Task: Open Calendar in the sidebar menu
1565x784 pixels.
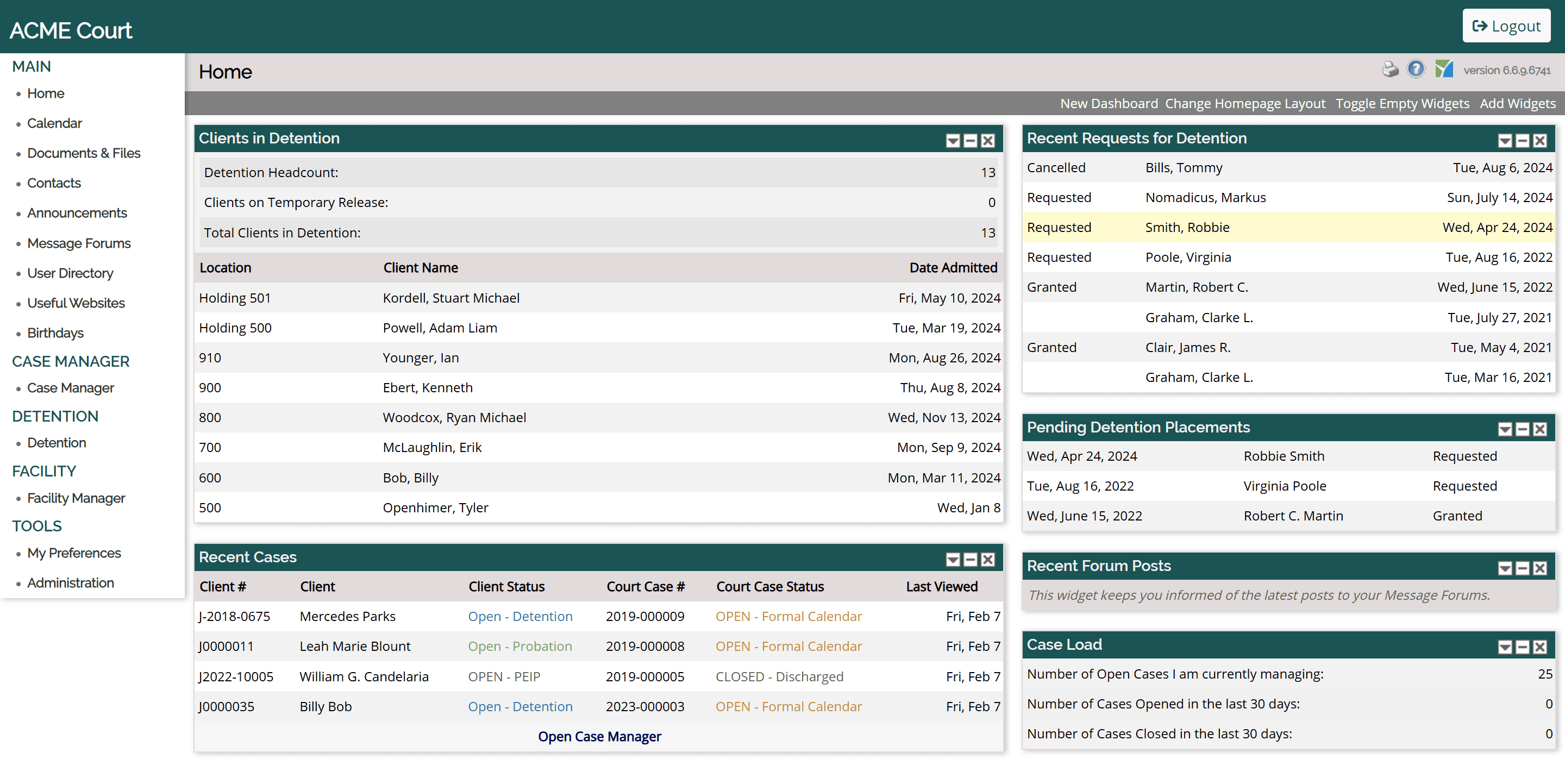Action: 54,123
